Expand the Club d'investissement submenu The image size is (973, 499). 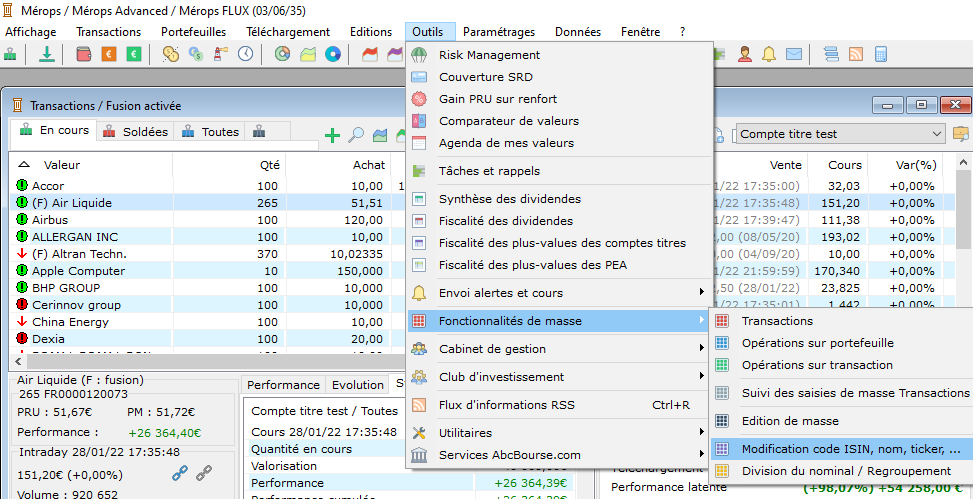click(x=558, y=377)
